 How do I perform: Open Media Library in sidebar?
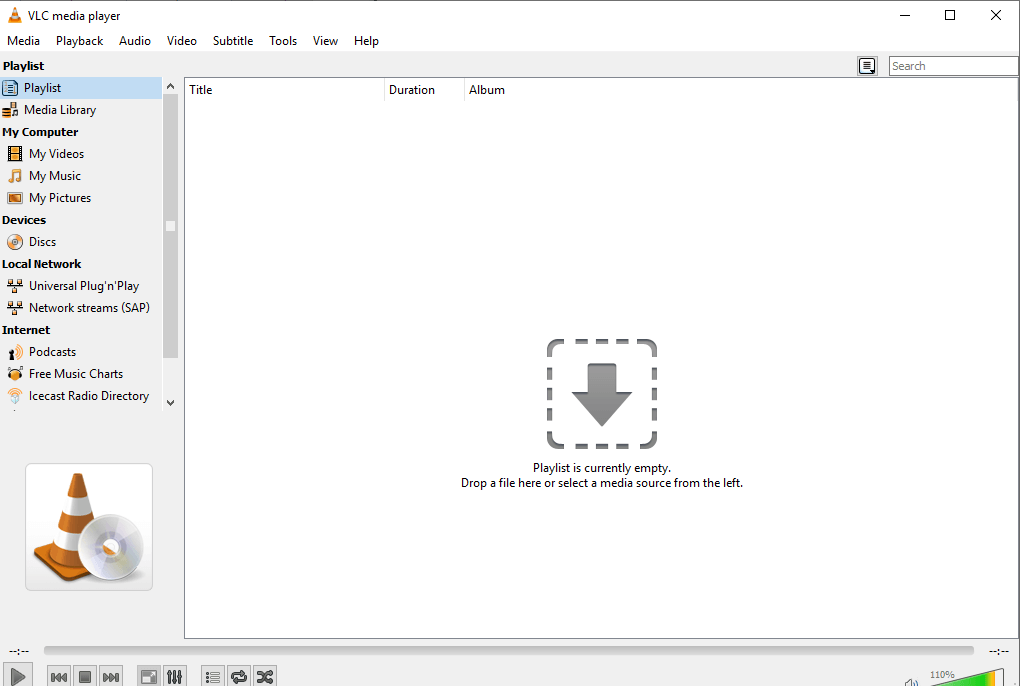coord(81,110)
